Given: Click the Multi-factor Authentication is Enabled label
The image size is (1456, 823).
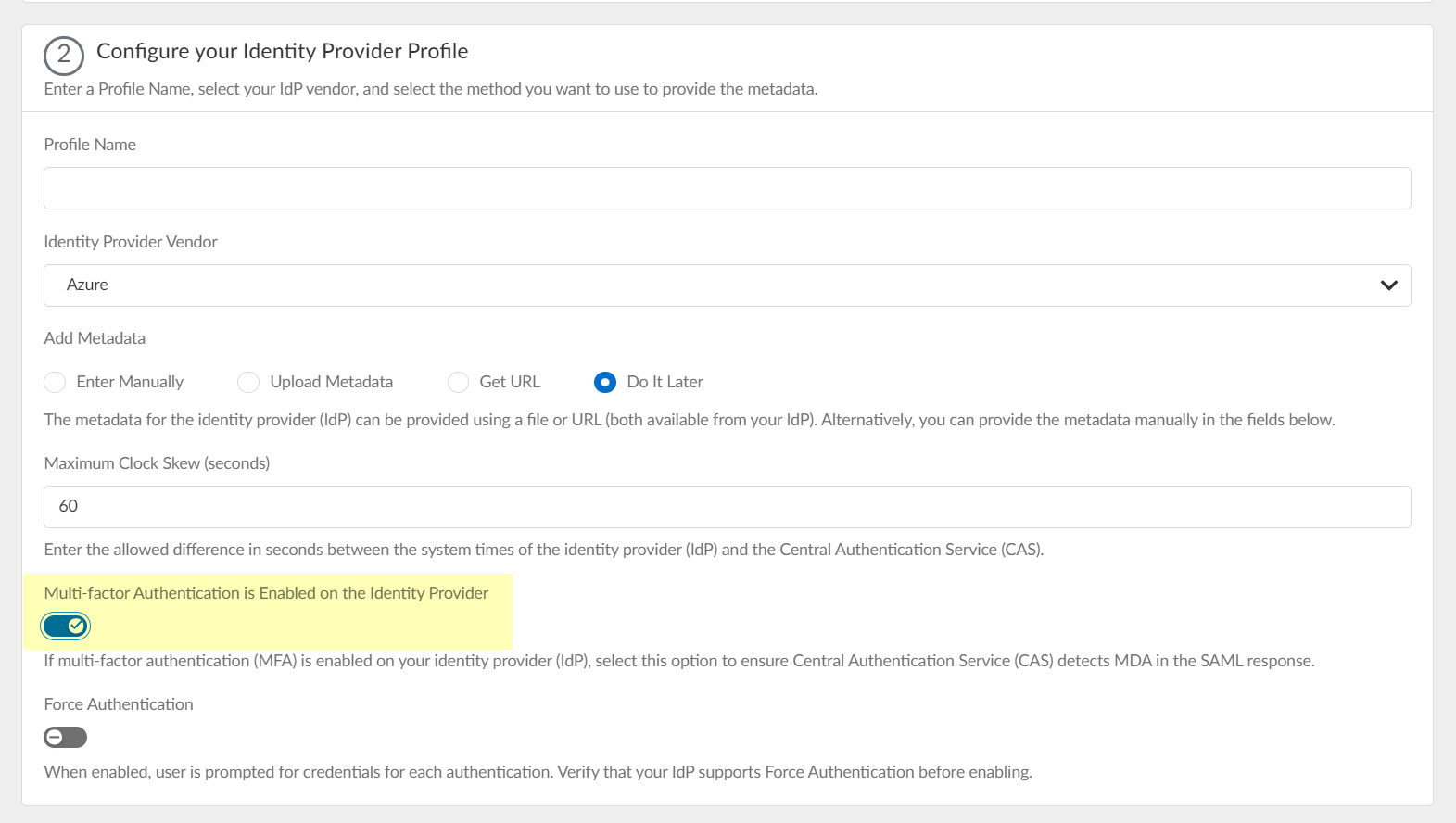Looking at the screenshot, I should pyautogui.click(x=266, y=593).
